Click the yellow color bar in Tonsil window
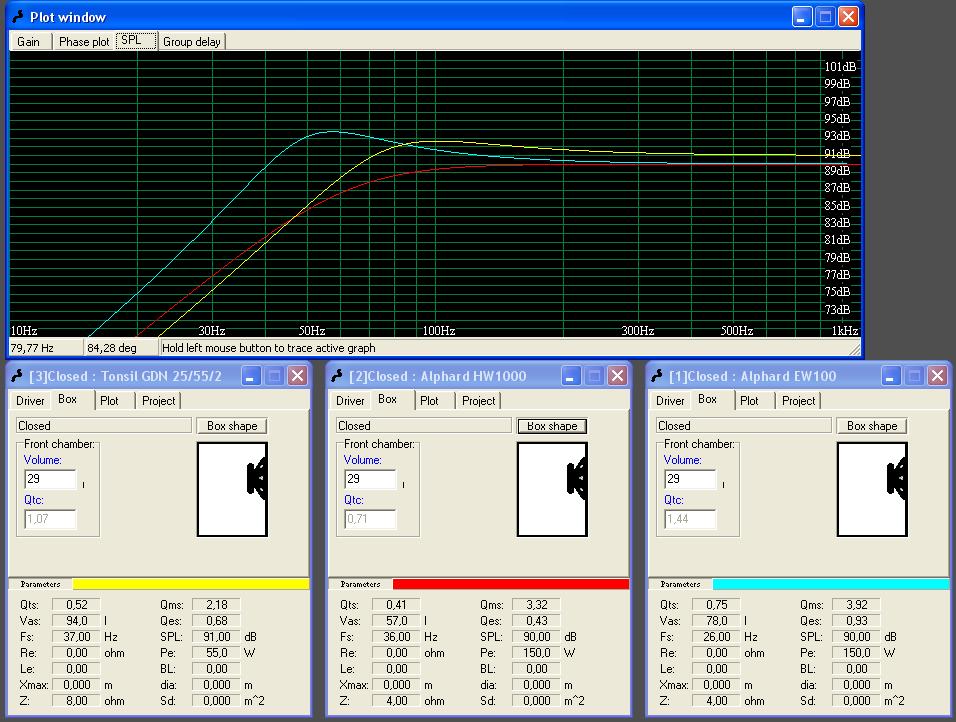956x722 pixels. 190,584
